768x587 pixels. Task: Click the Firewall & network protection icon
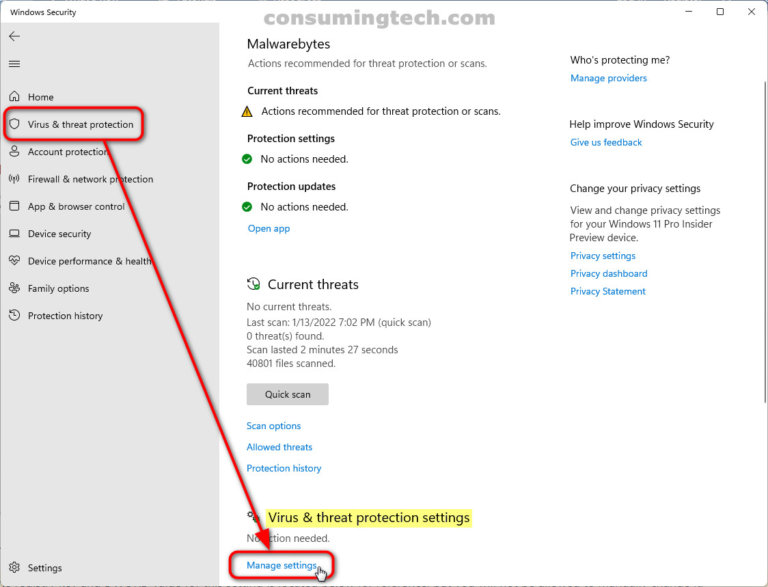14,179
